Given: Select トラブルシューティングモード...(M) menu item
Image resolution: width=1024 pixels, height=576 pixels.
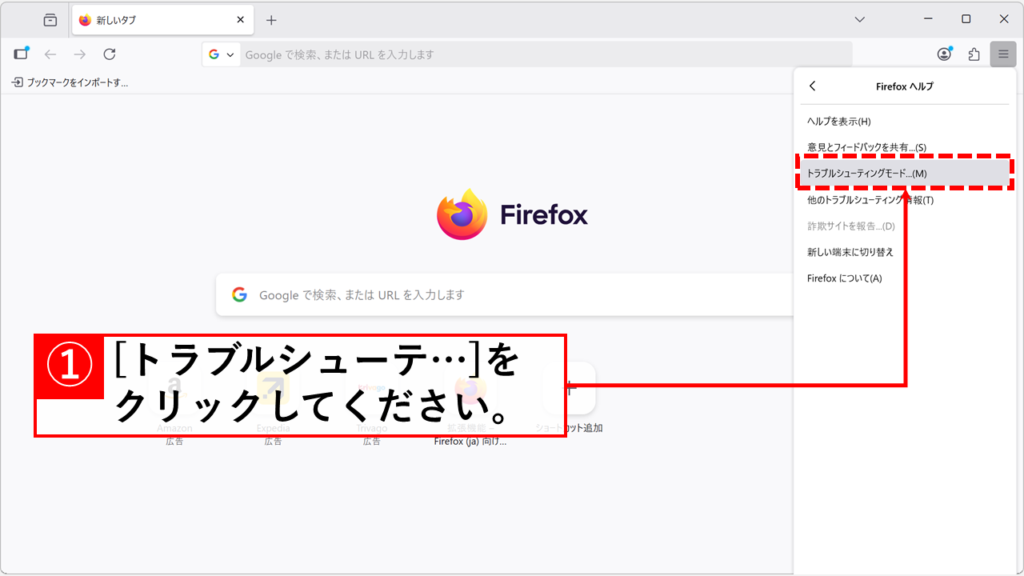Looking at the screenshot, I should click(904, 173).
